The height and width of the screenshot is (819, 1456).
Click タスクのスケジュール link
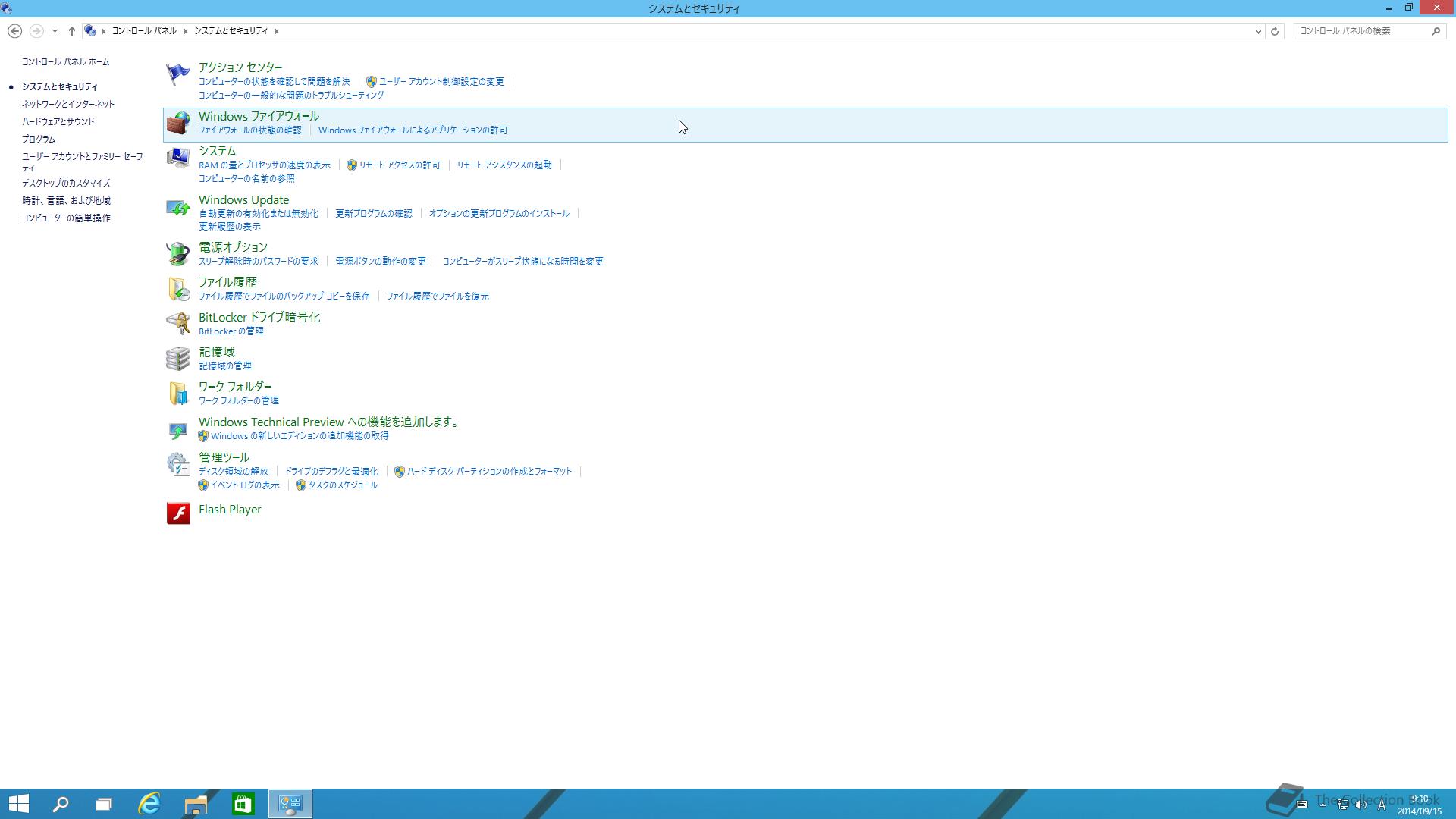pyautogui.click(x=343, y=485)
